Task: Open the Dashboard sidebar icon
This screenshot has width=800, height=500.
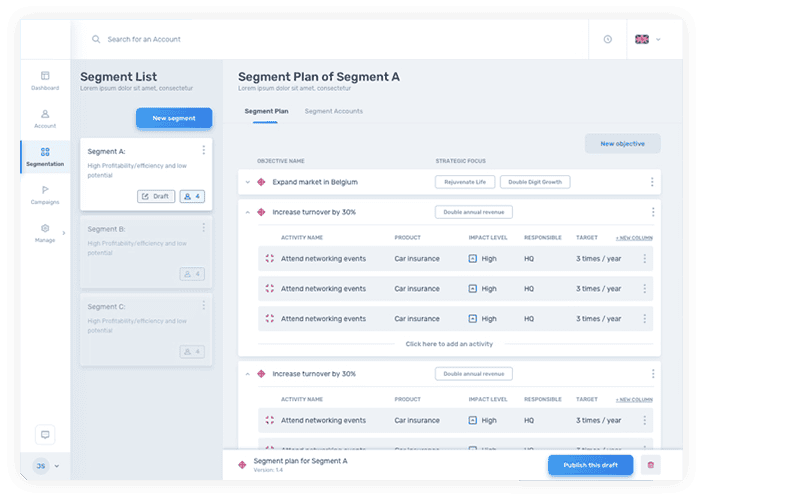Action: pos(45,76)
